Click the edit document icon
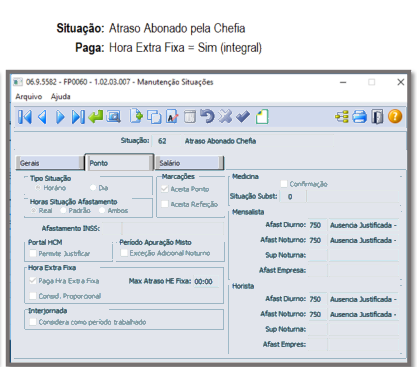417x367 pixels. pos(172,117)
